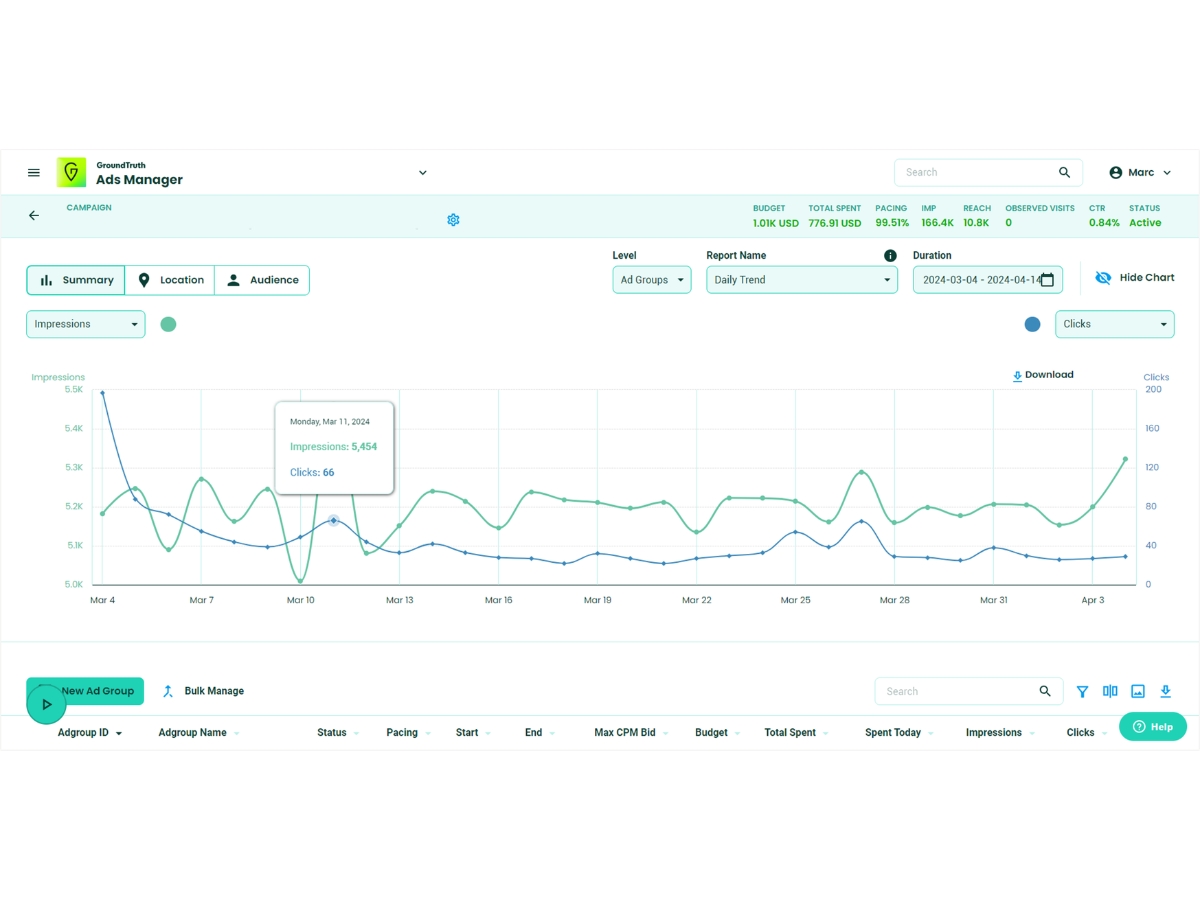
Task: Sort by Impressions column header
Action: tap(1000, 733)
